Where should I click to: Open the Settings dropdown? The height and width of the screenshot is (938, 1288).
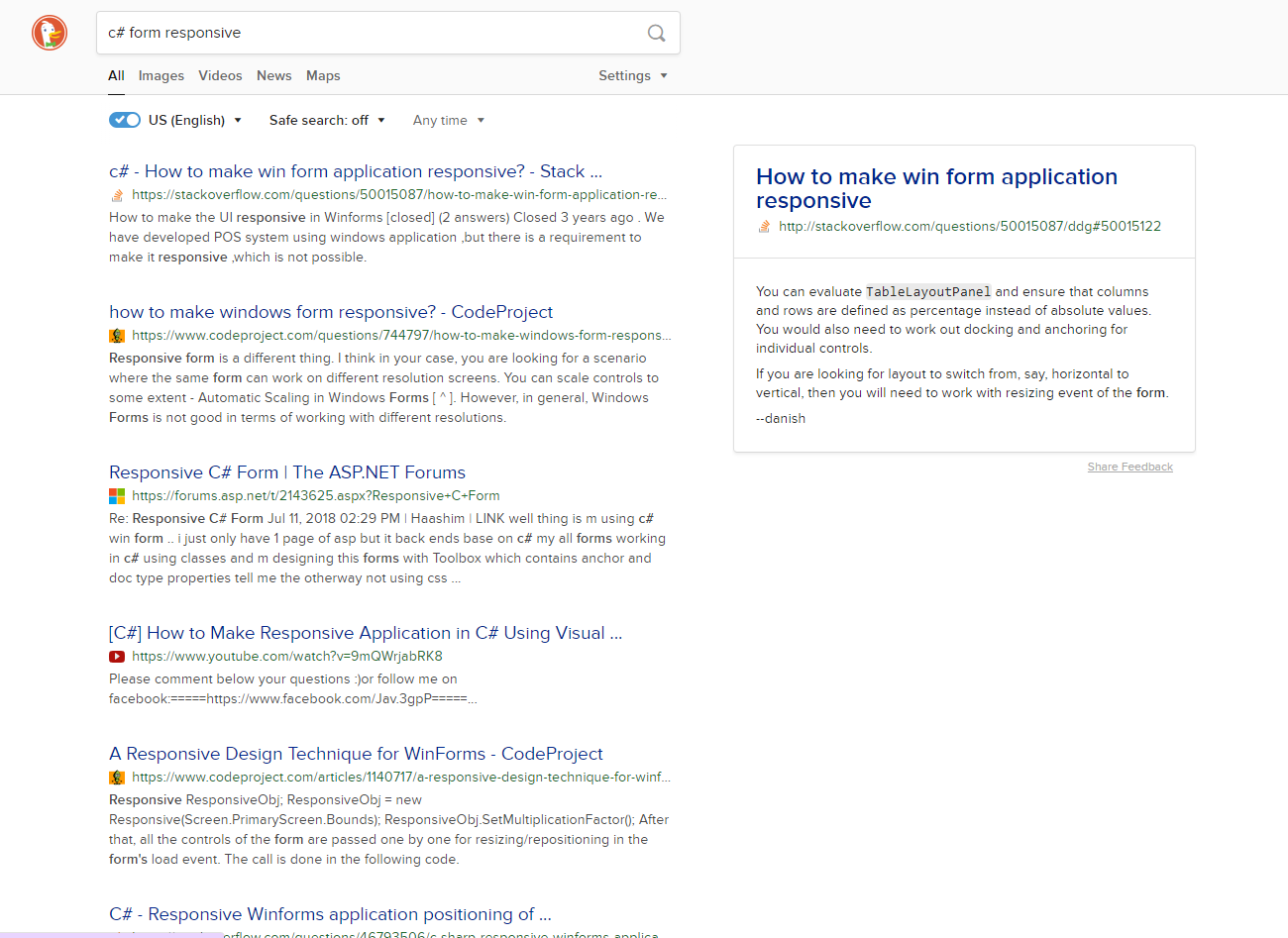click(633, 75)
